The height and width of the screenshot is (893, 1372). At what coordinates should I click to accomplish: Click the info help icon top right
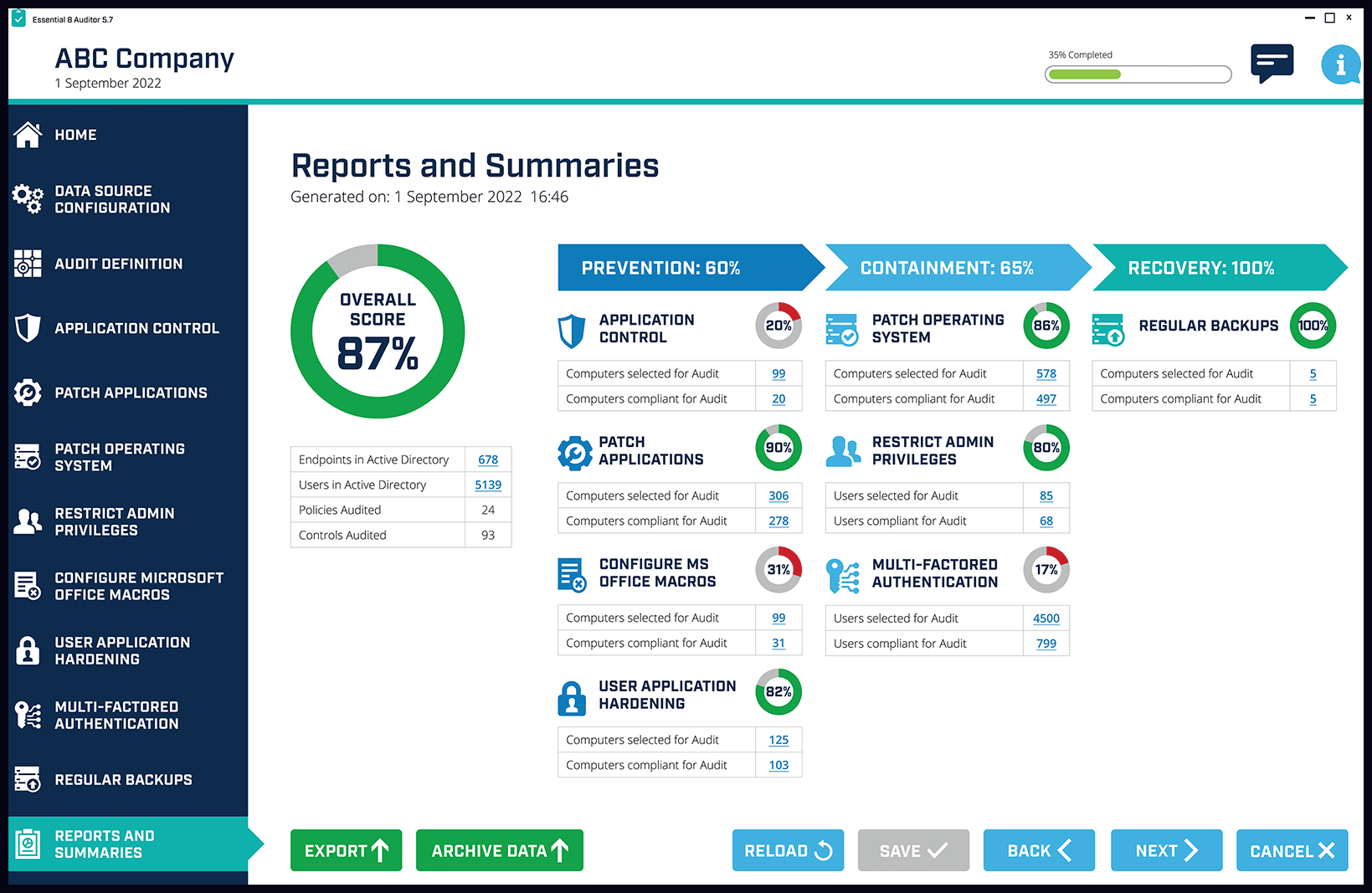[x=1340, y=64]
